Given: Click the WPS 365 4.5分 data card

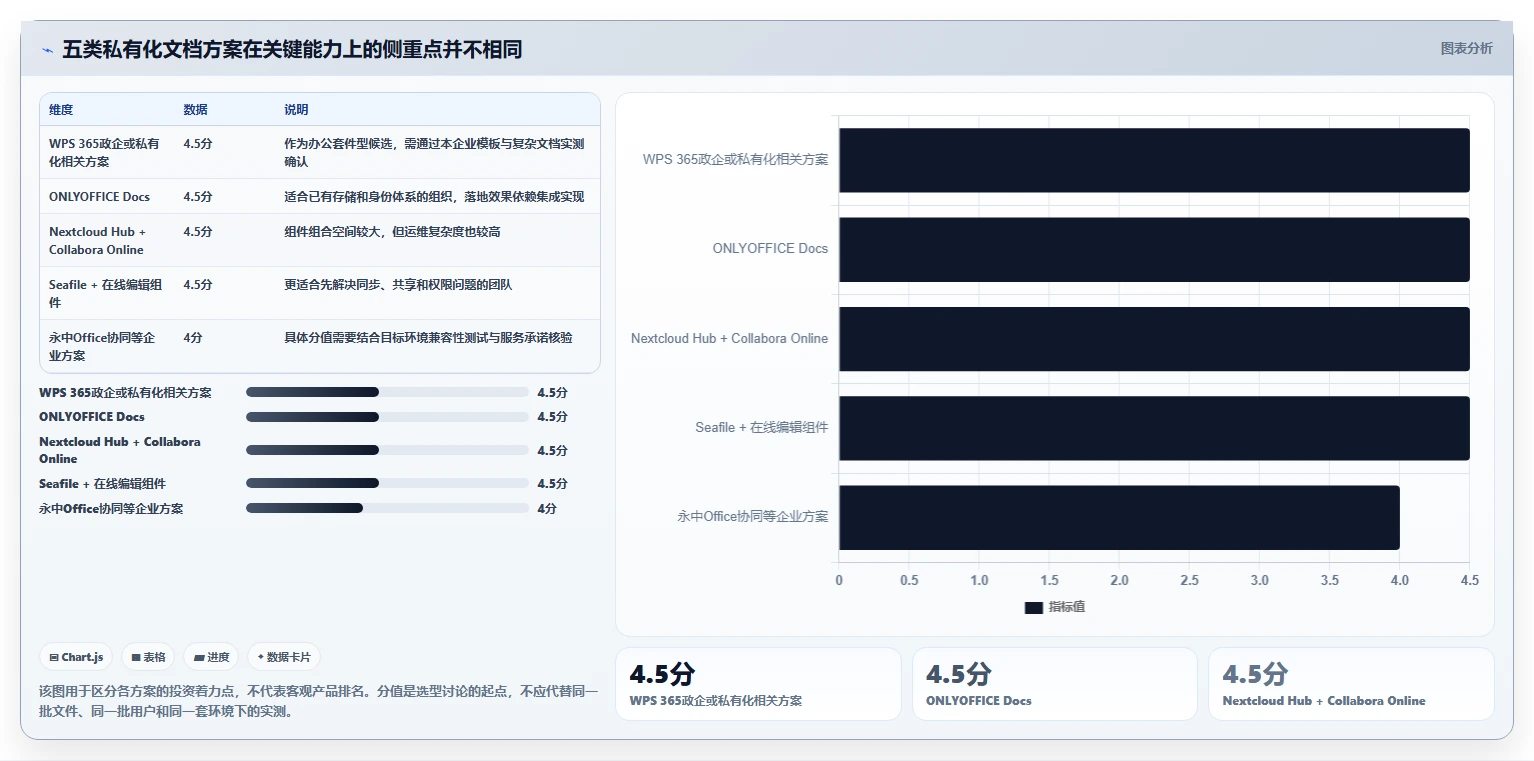Looking at the screenshot, I should (x=757, y=684).
